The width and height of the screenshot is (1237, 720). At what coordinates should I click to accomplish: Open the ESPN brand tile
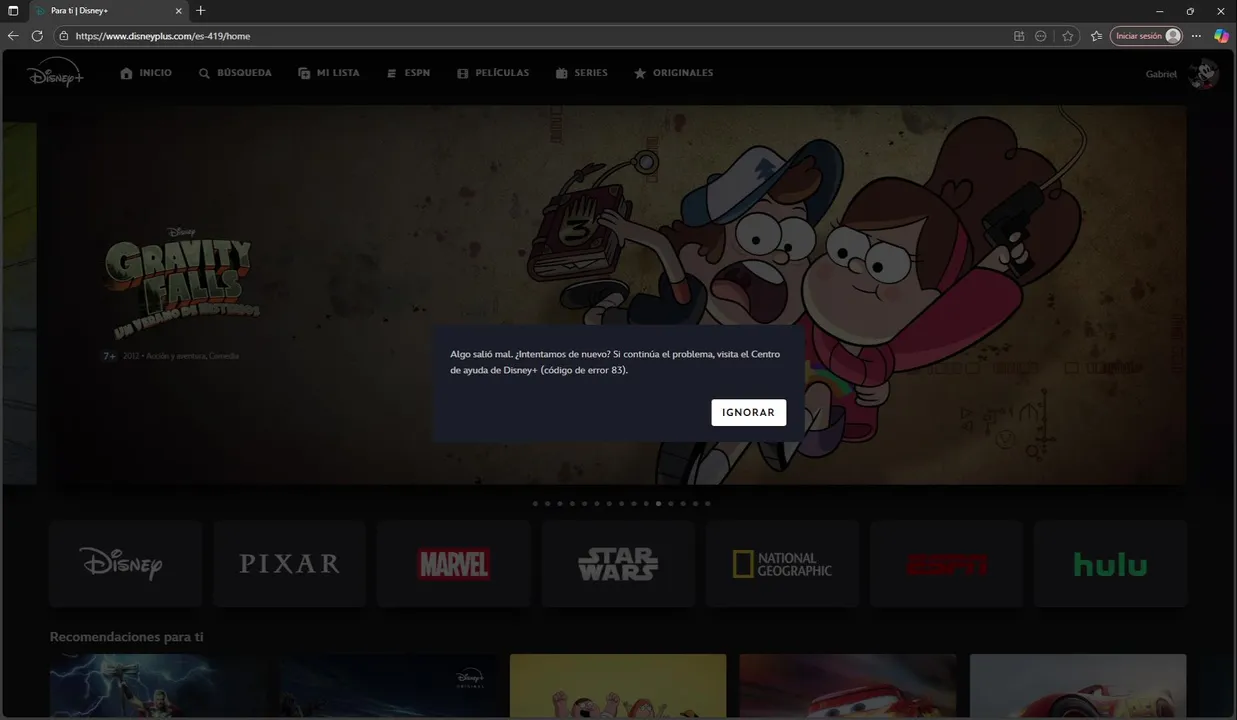click(x=946, y=563)
